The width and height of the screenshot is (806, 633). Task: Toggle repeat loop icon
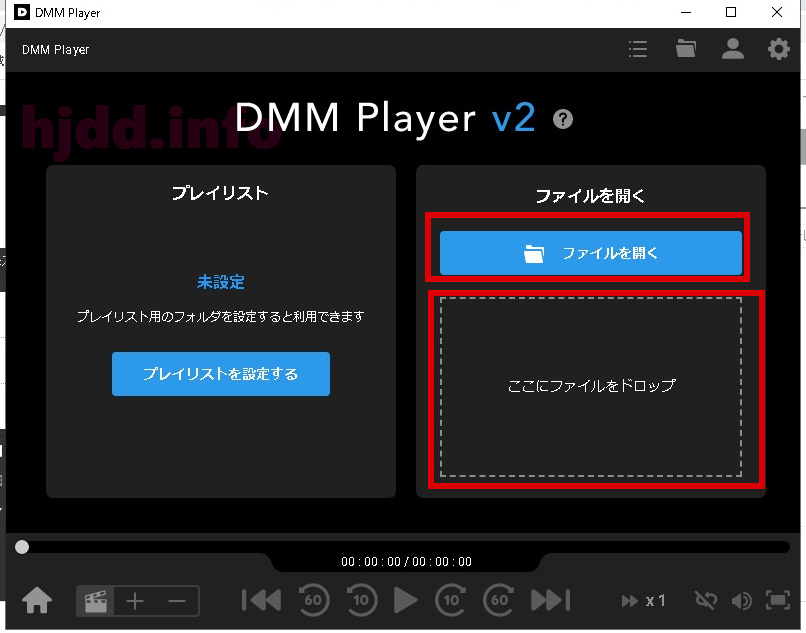tap(706, 601)
